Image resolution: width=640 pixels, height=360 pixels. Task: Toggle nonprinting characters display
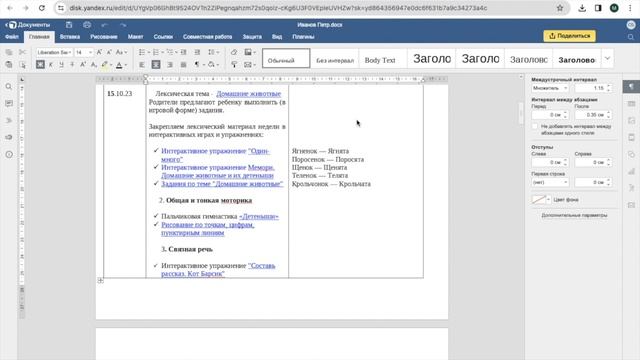(x=197, y=64)
